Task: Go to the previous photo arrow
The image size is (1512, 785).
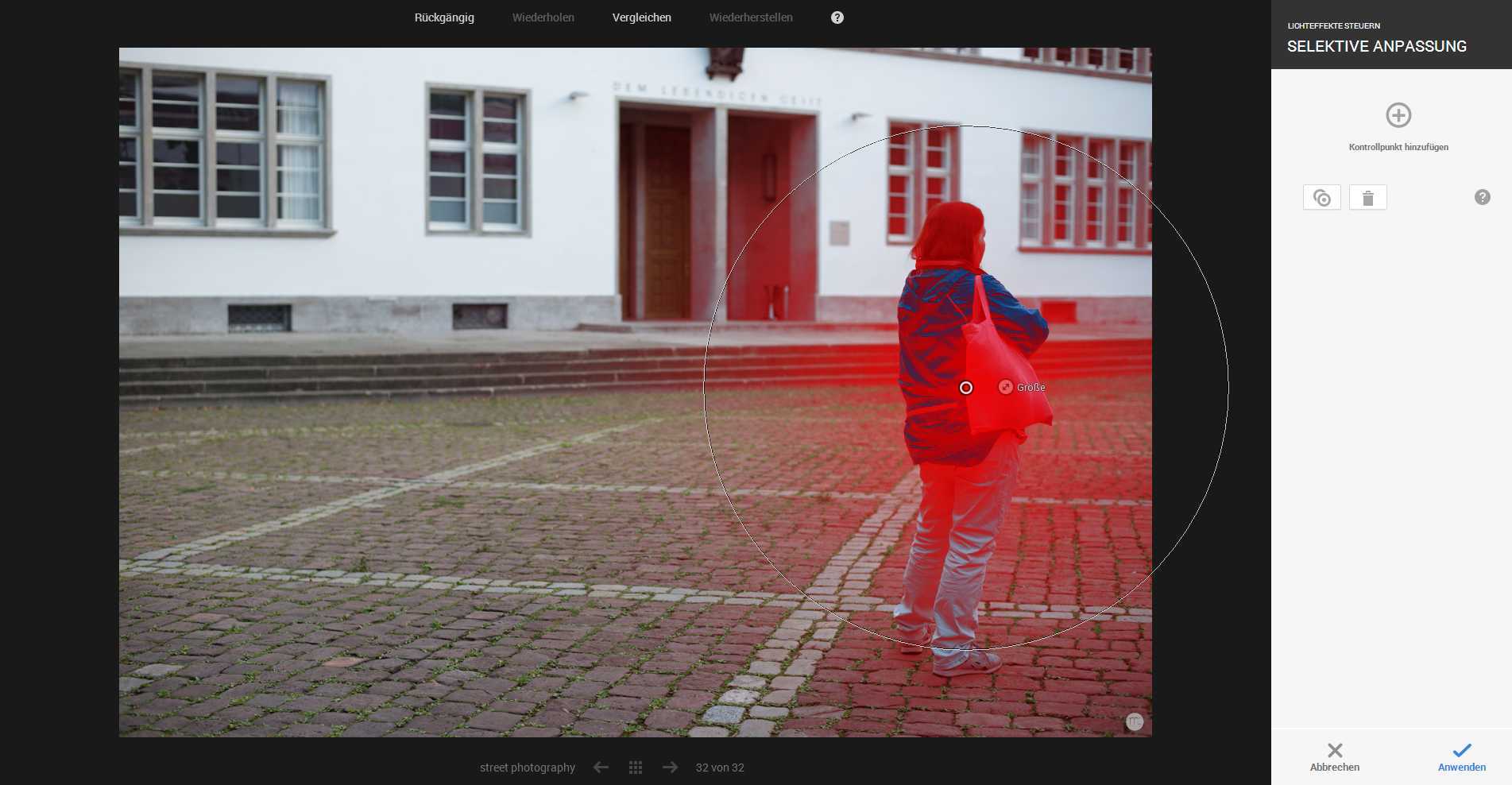Action: (x=601, y=768)
